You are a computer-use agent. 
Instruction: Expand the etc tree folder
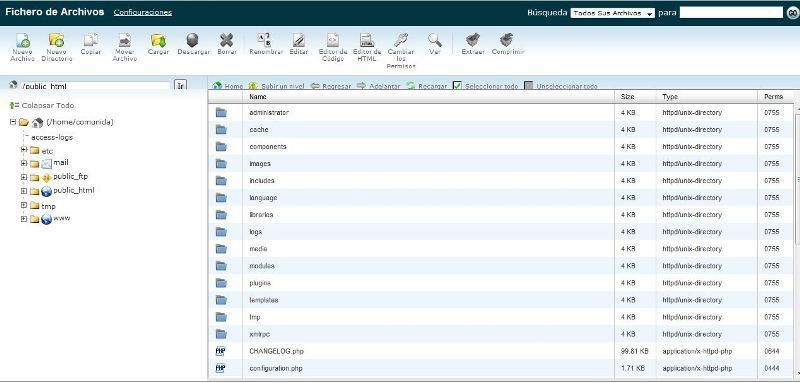[24, 149]
